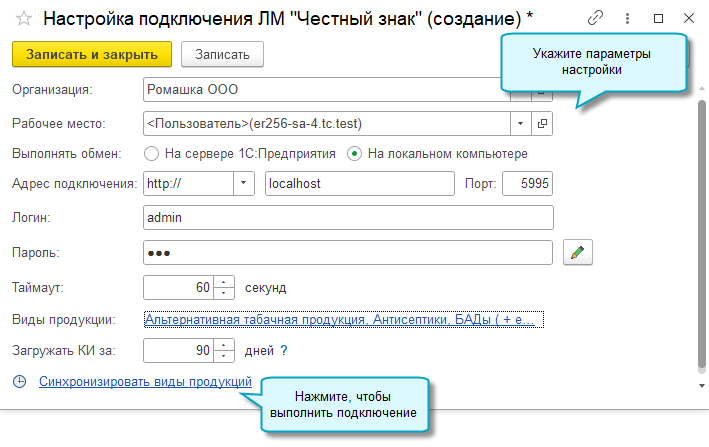
Task: Click into the Логин field
Action: point(348,217)
